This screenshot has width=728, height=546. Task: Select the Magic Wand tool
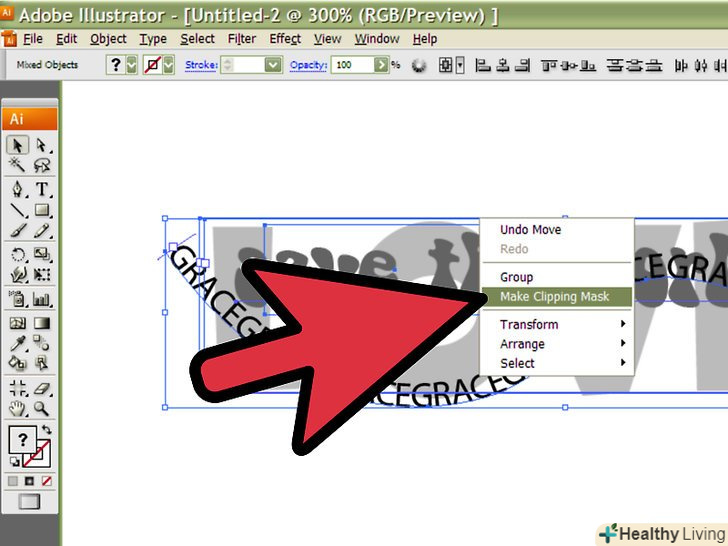18,165
